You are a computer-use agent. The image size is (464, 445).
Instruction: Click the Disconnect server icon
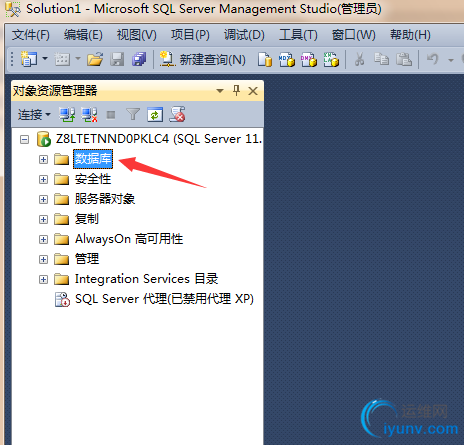[x=89, y=115]
